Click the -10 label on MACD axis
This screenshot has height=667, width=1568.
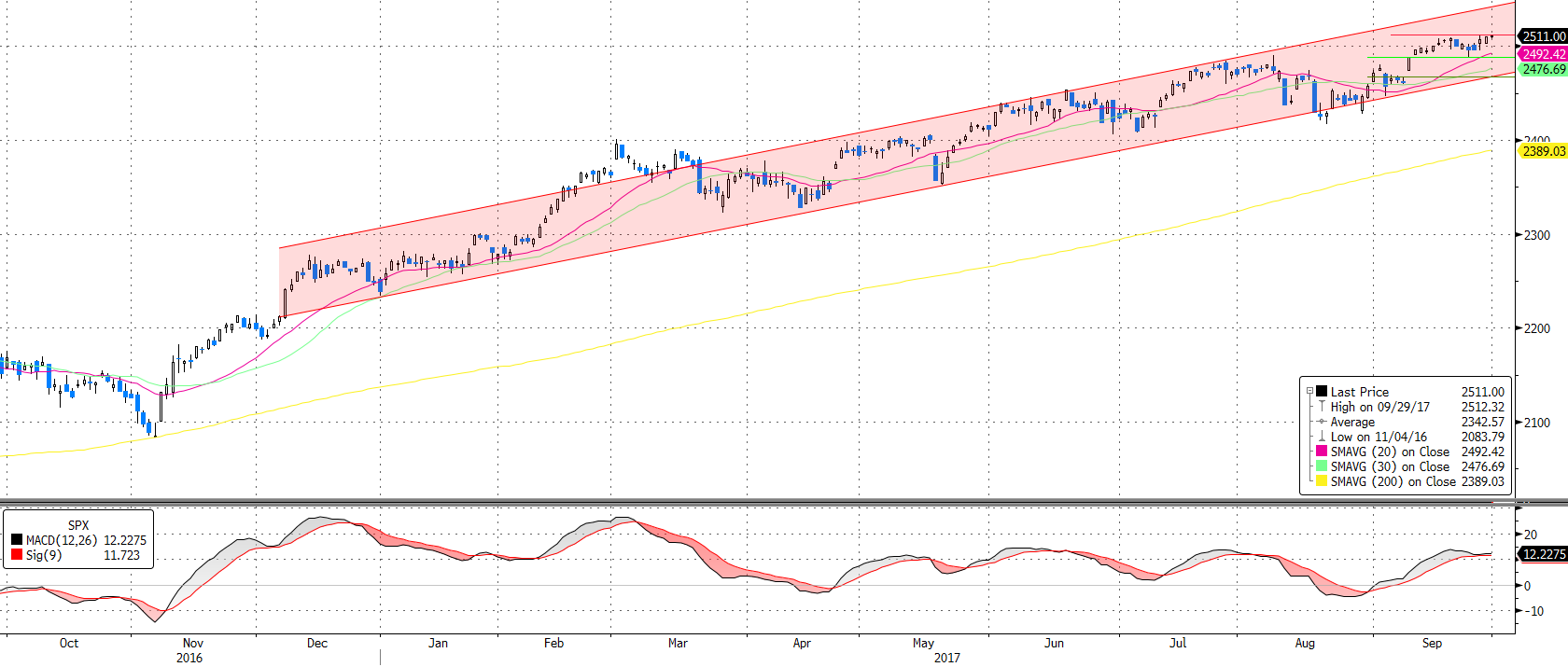point(1533,611)
